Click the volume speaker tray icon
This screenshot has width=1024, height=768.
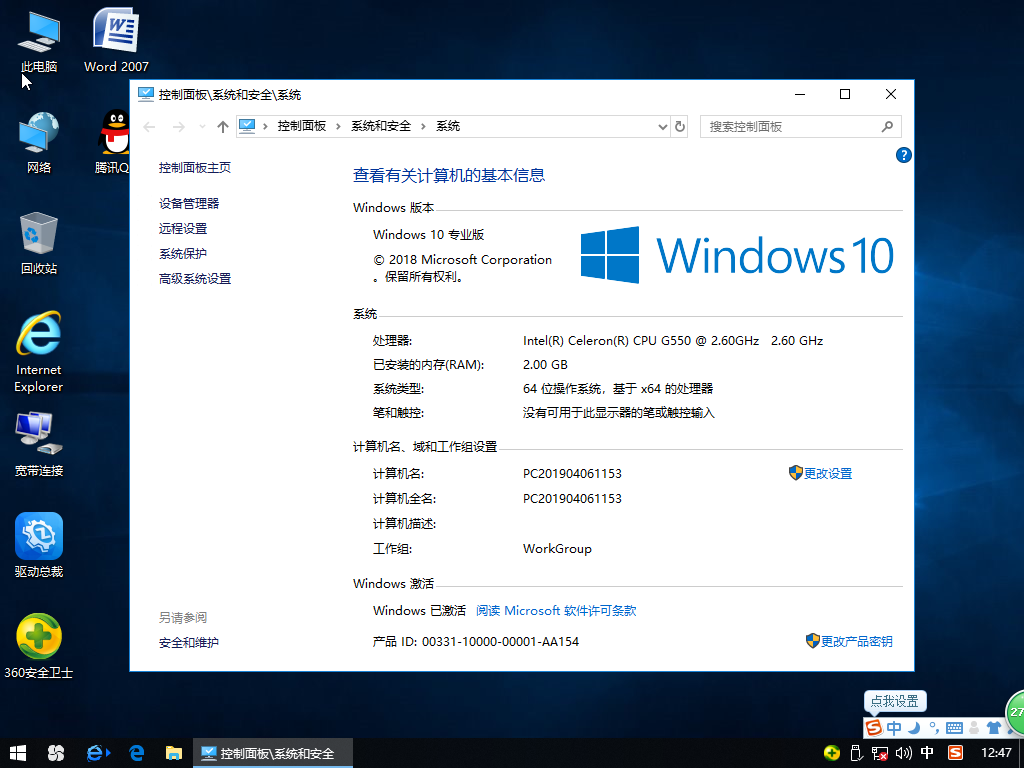pos(903,753)
